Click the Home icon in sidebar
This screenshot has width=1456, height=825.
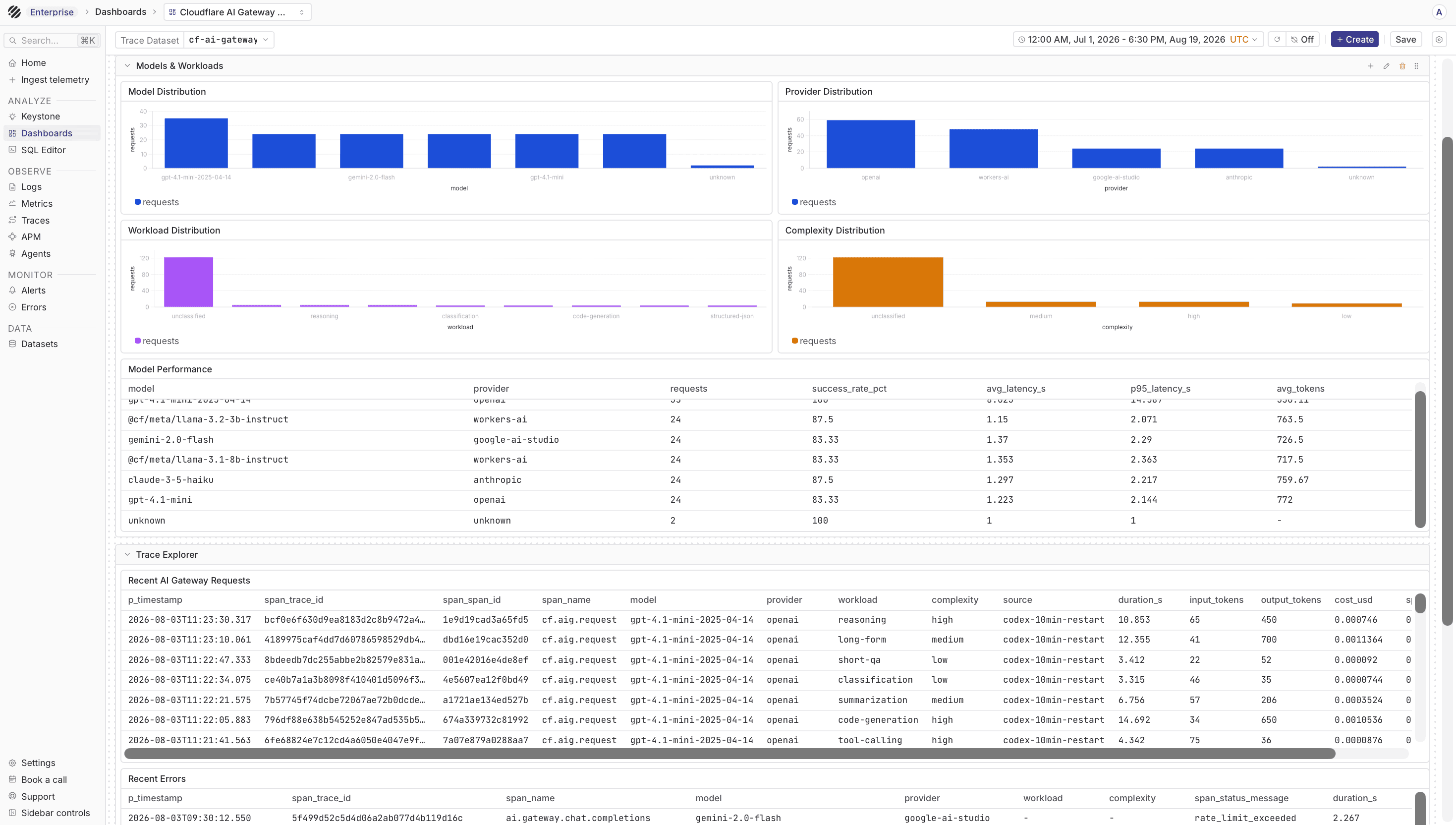[x=12, y=63]
